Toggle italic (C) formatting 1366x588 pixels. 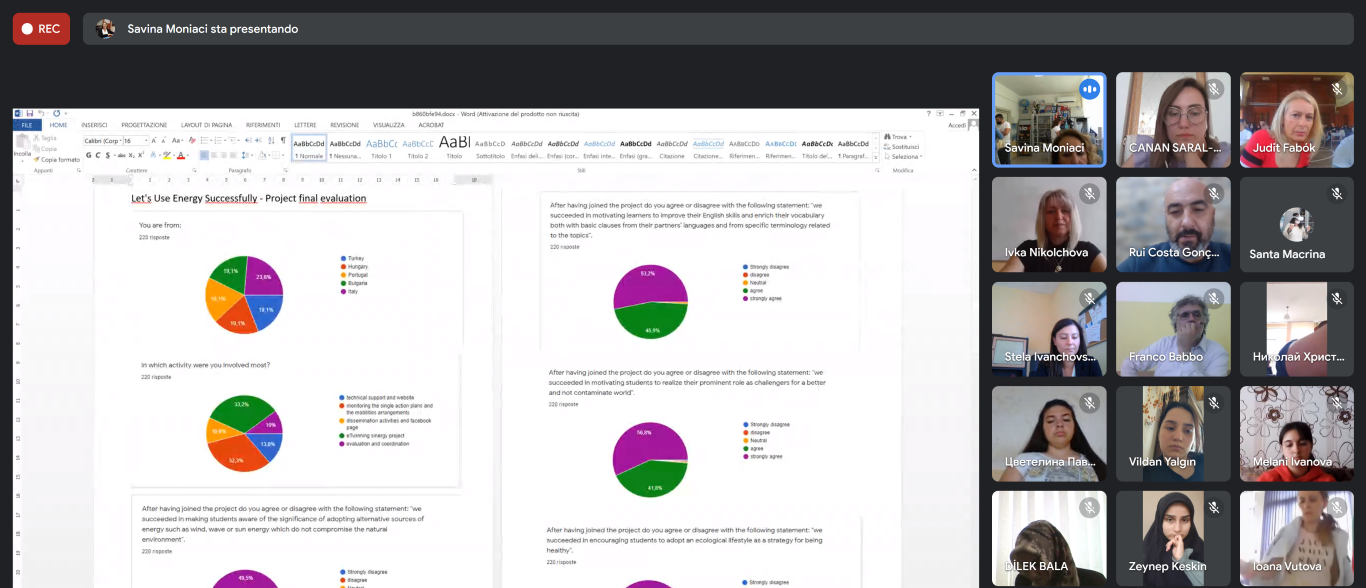point(97,155)
